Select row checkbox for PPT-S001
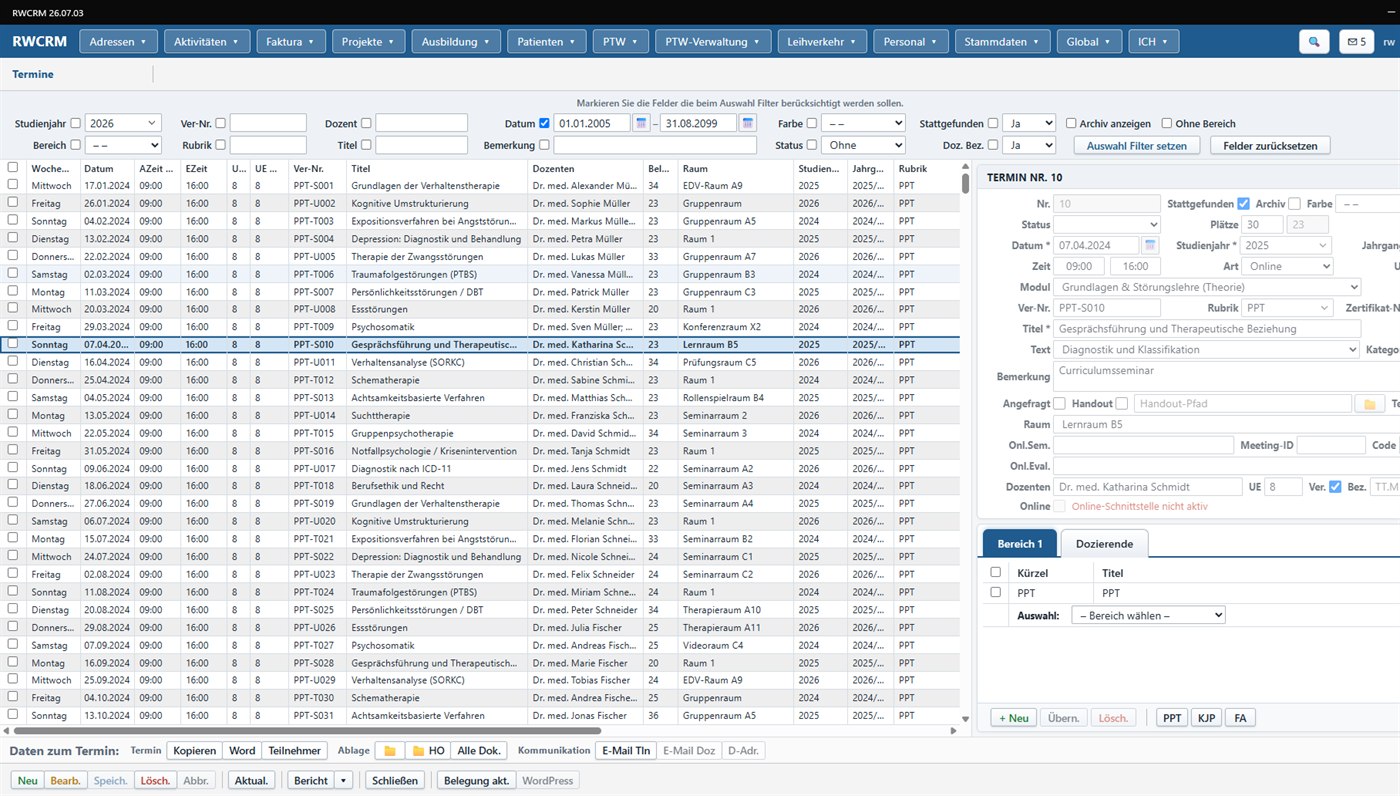Viewport: 1400px width, 796px height. (x=13, y=186)
